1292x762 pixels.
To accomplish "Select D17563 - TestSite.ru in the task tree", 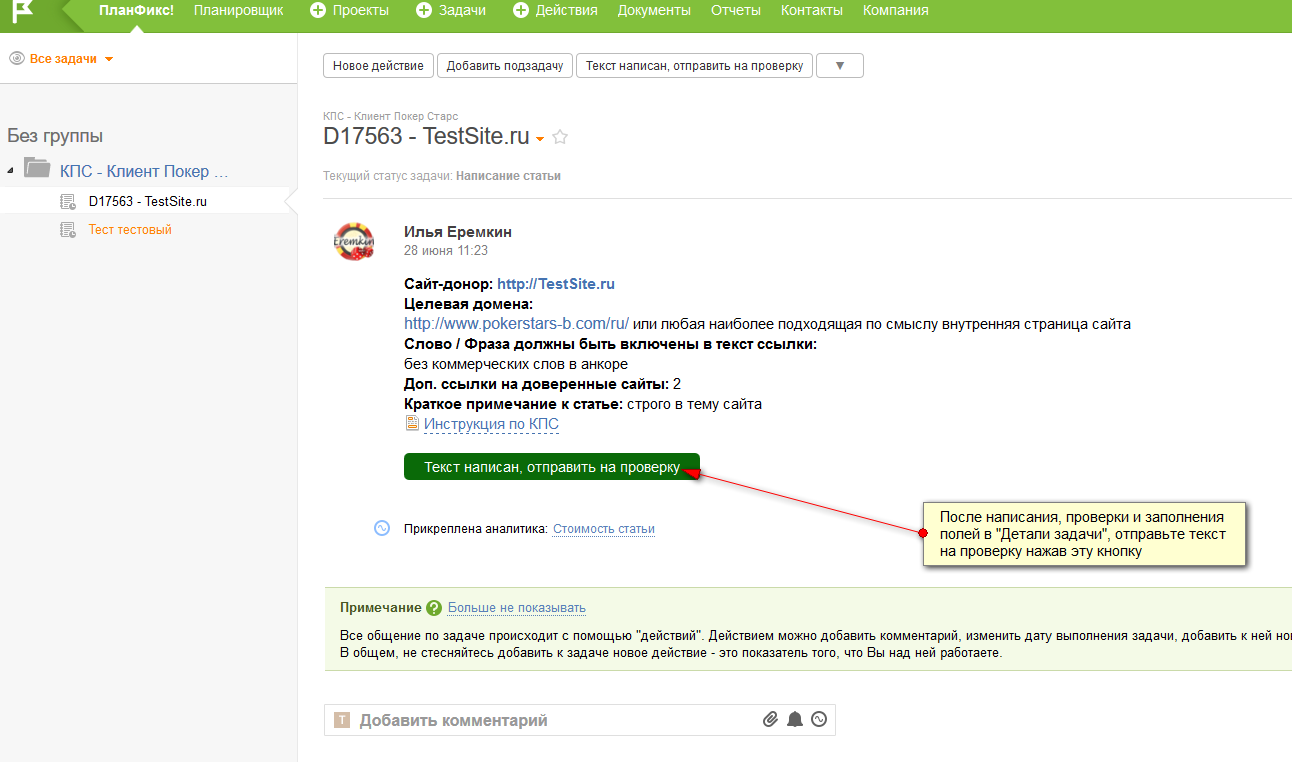I will point(148,201).
